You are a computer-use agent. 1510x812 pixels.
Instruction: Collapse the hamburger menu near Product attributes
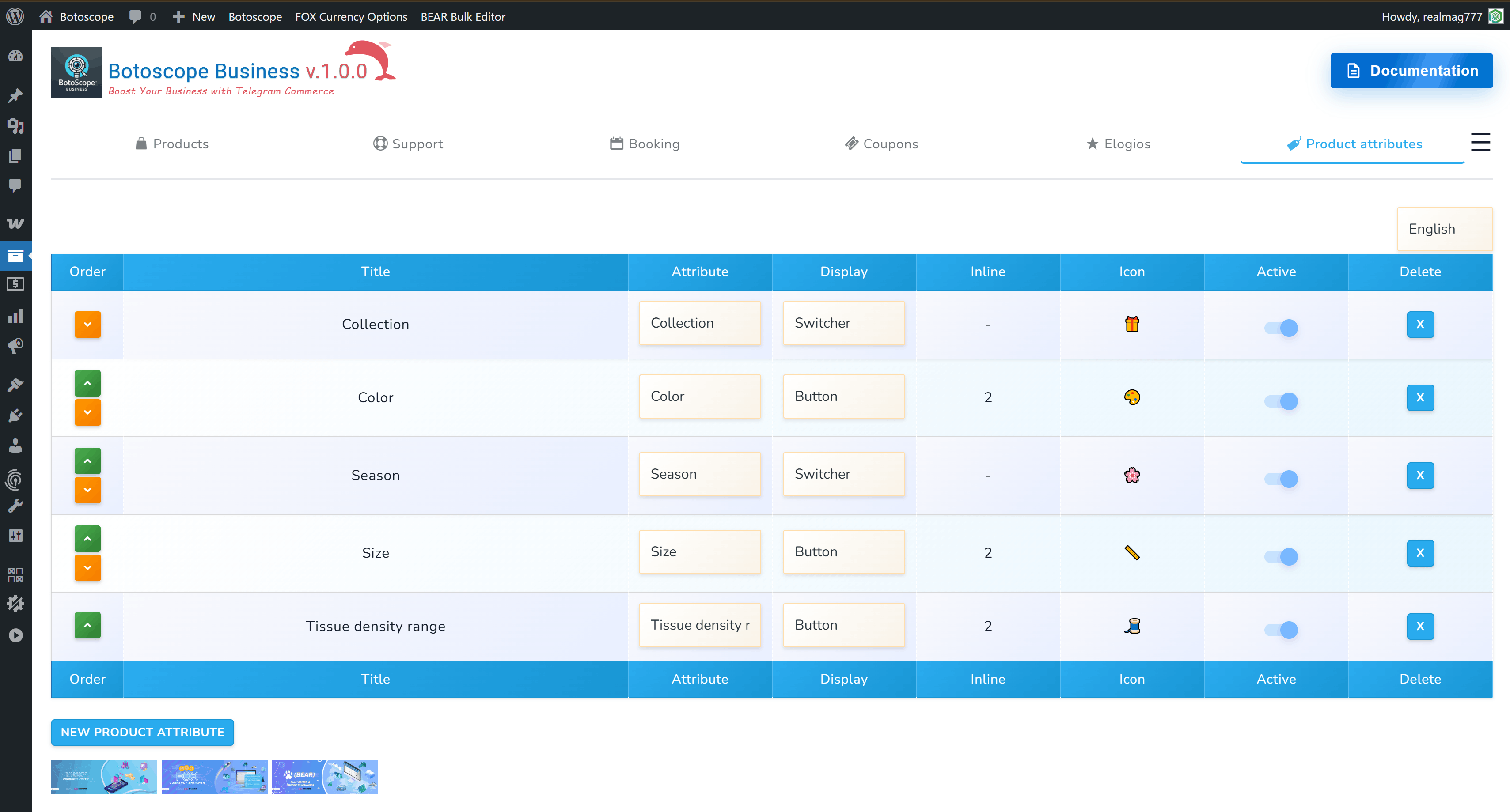tap(1480, 142)
